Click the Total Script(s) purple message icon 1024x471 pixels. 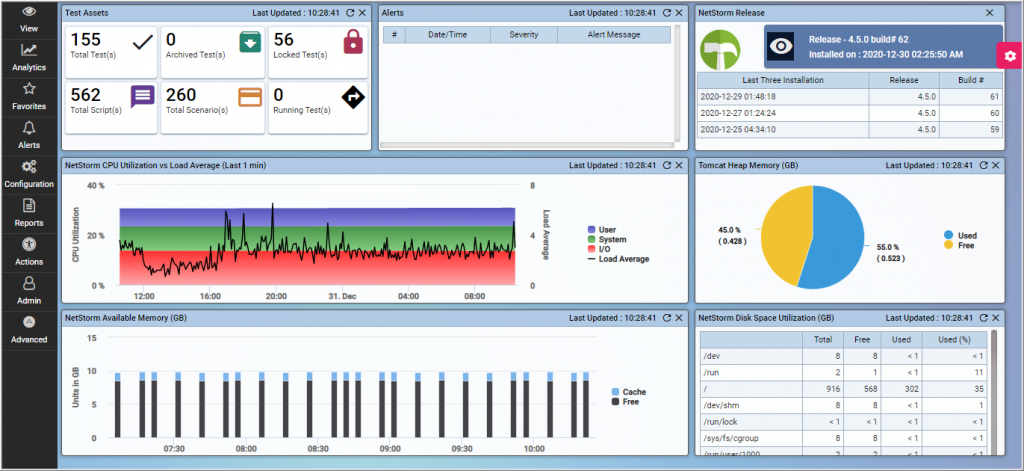tap(142, 97)
